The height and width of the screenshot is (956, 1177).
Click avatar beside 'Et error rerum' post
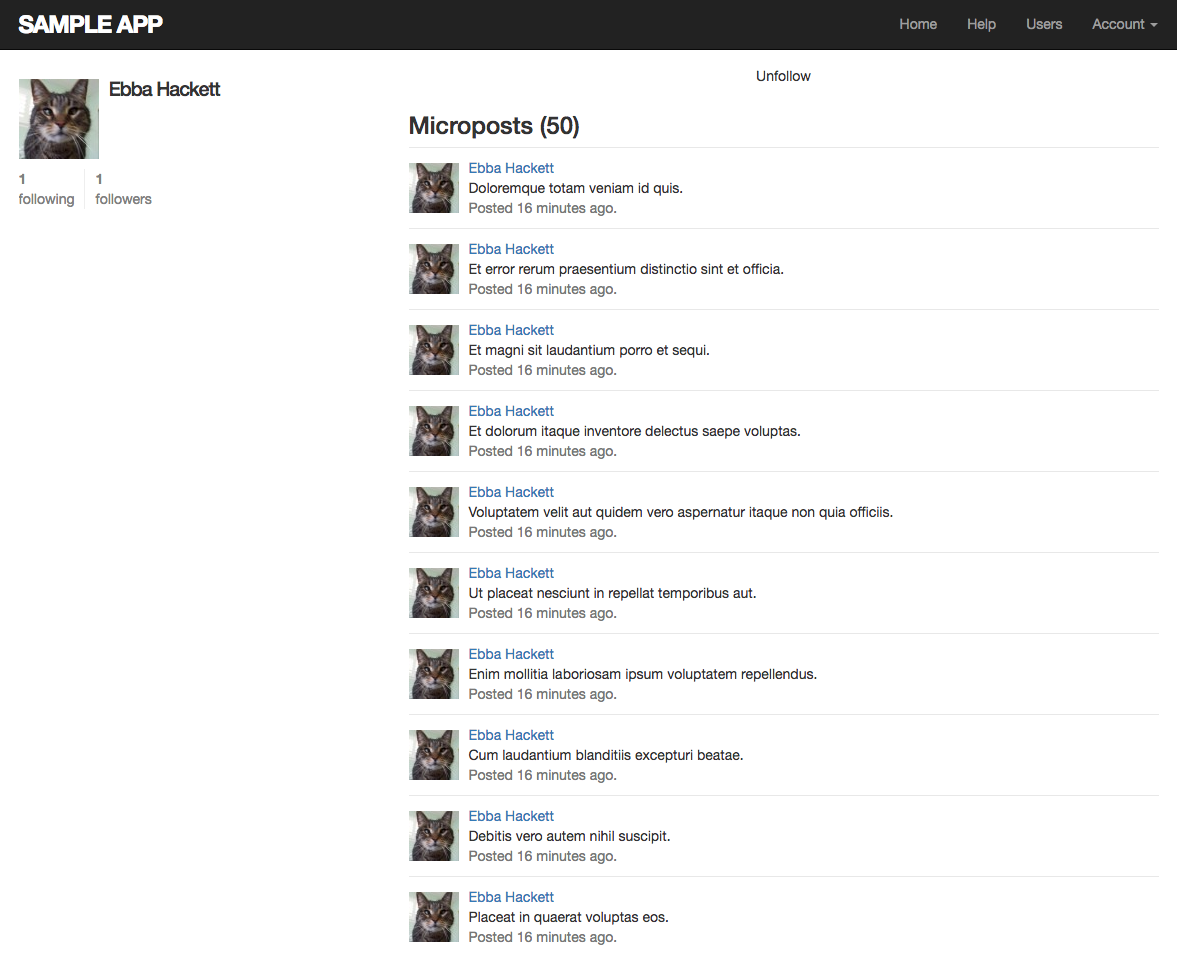(434, 269)
